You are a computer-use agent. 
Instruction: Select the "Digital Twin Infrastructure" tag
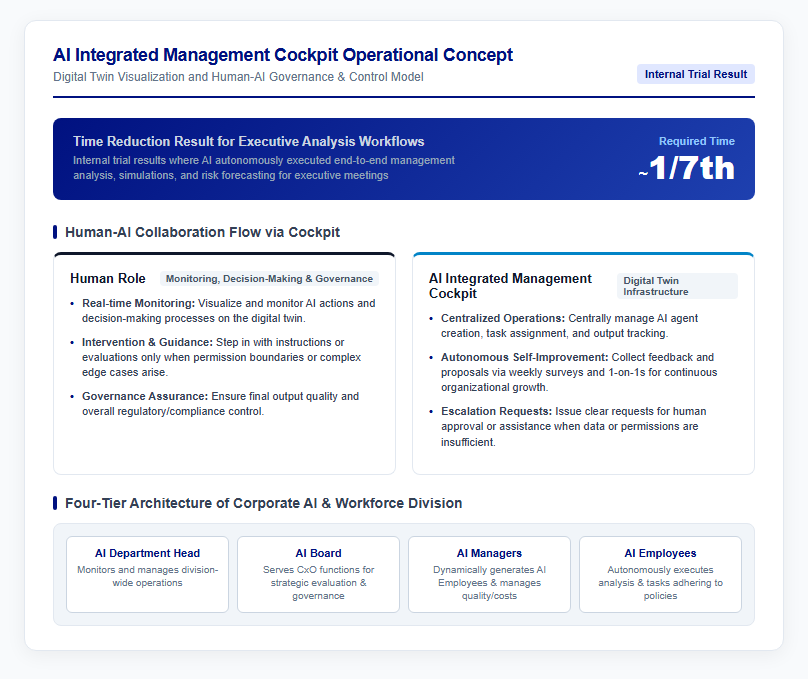[677, 286]
